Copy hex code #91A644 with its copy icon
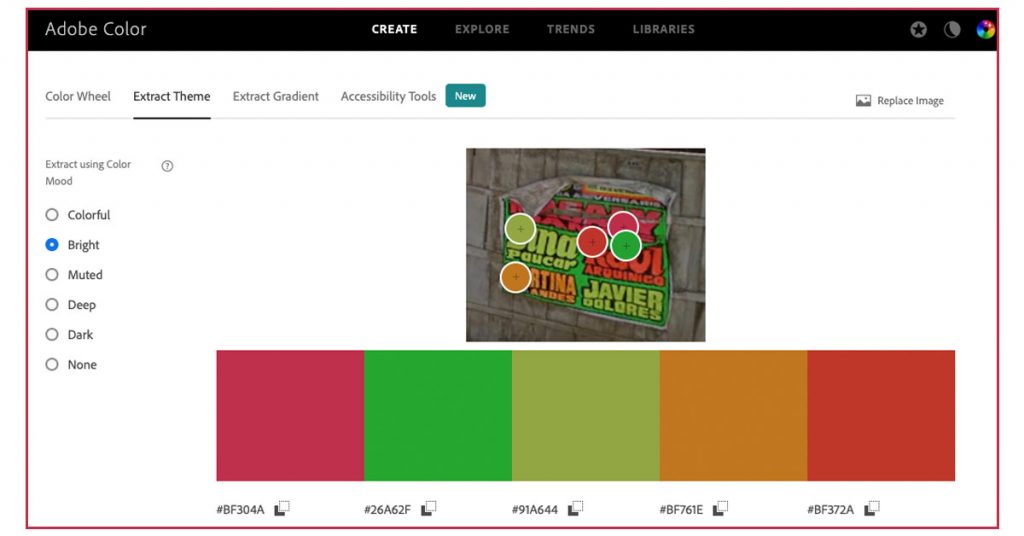 click(576, 508)
